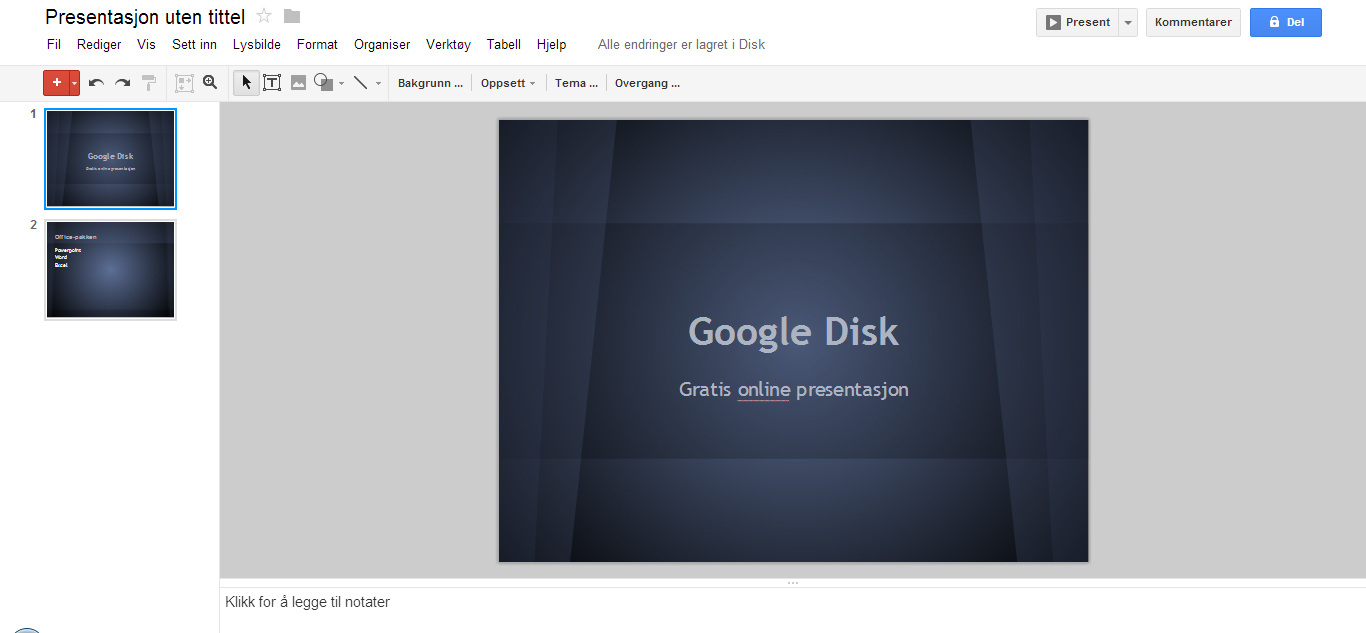Open the Vis menu
Viewport: 1366px width, 633px height.
(146, 44)
